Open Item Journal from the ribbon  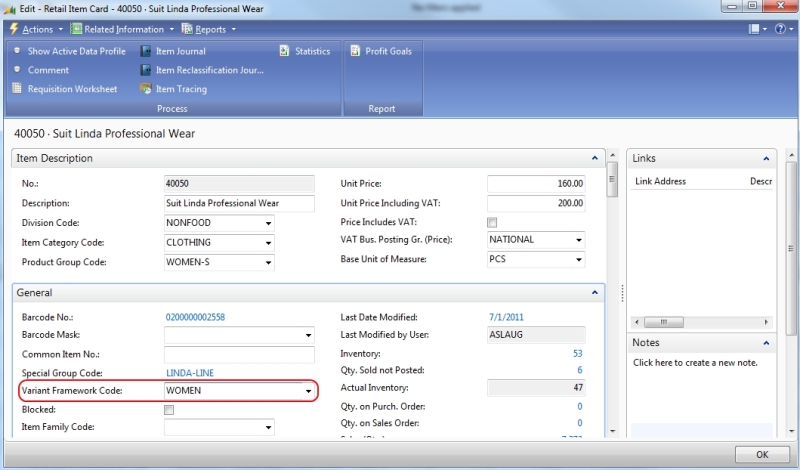(x=146, y=51)
